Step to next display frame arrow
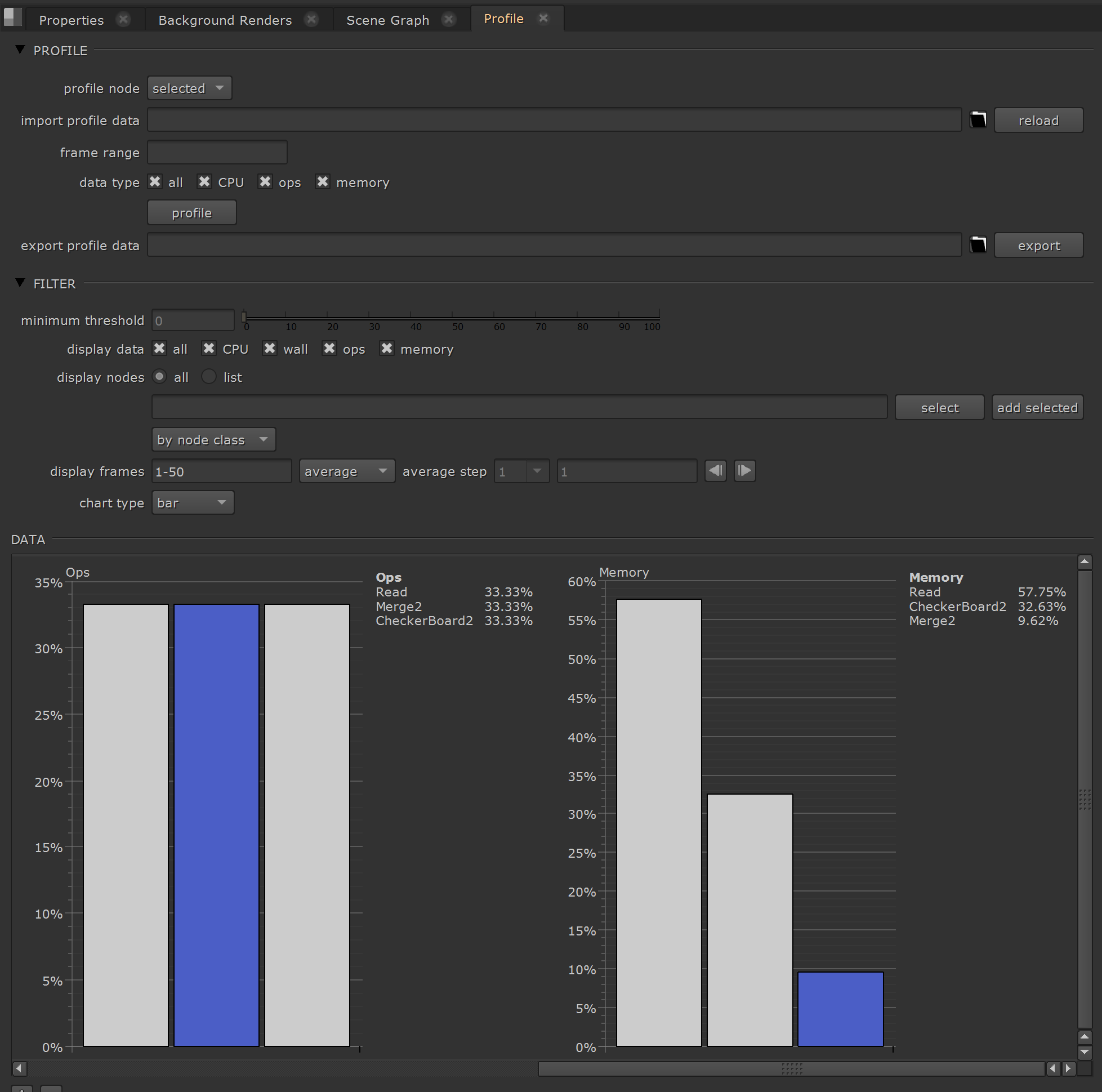1102x1092 pixels. pyautogui.click(x=744, y=471)
